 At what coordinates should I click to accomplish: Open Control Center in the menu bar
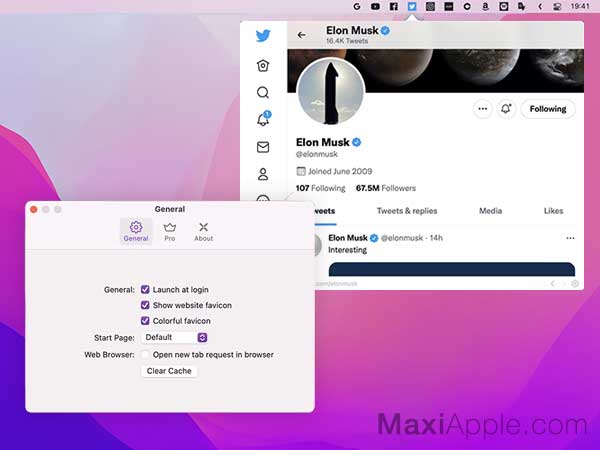(558, 7)
